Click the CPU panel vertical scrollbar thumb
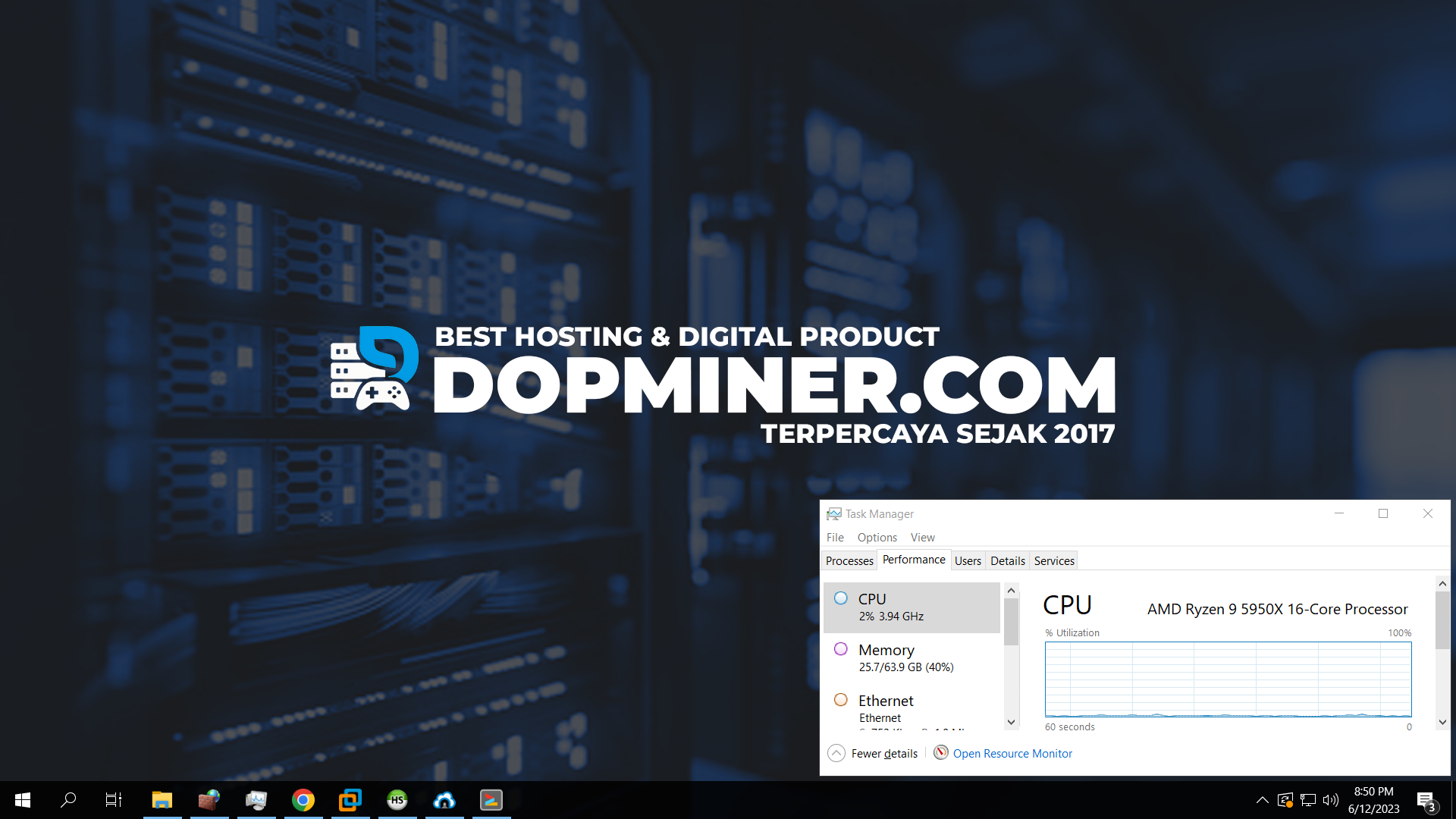 [1442, 620]
